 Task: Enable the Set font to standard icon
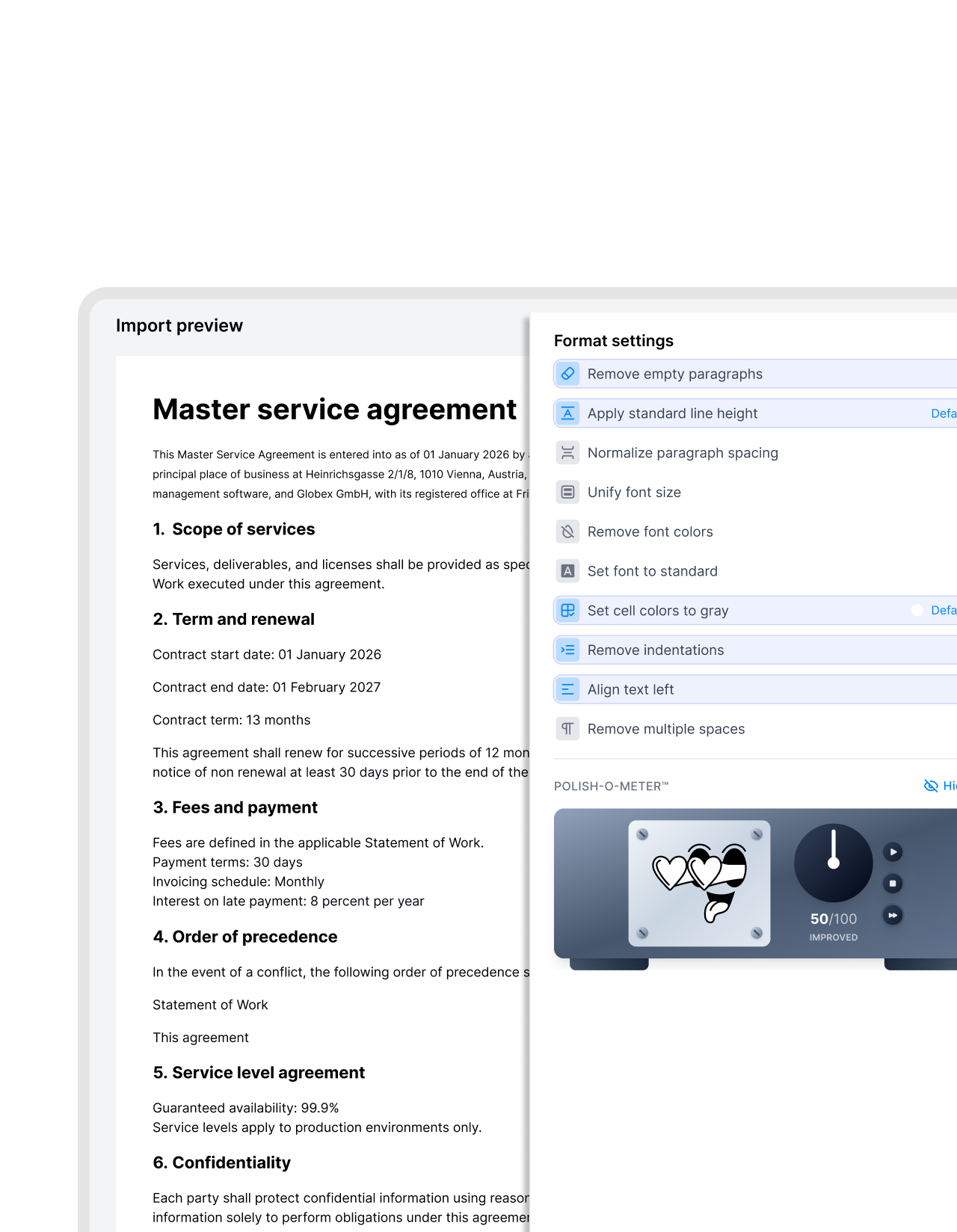coord(568,571)
